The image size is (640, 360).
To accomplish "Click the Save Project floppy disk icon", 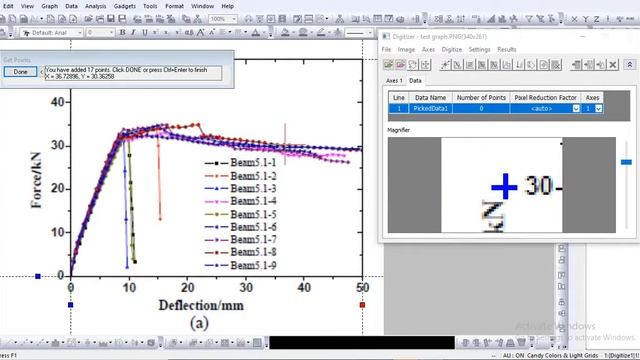I will tap(111, 19).
